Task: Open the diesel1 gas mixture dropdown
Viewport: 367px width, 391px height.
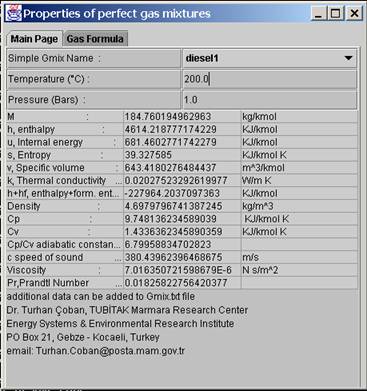Action: coord(270,58)
